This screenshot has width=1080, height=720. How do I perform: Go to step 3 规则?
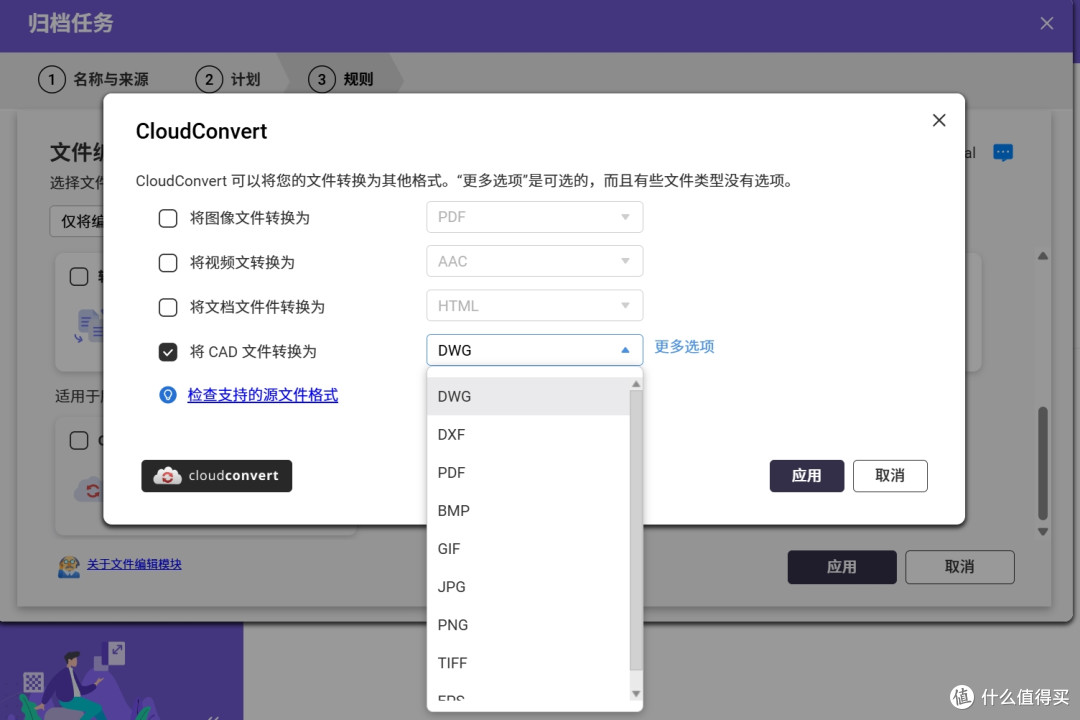341,79
